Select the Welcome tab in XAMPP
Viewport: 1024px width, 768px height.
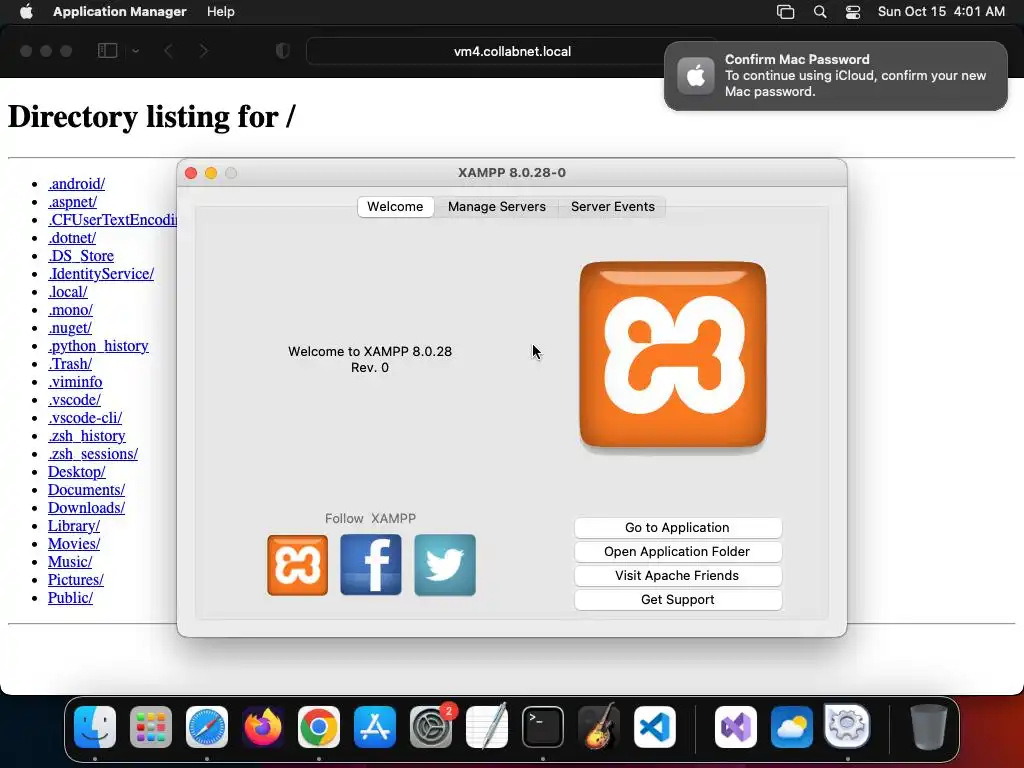(x=395, y=206)
